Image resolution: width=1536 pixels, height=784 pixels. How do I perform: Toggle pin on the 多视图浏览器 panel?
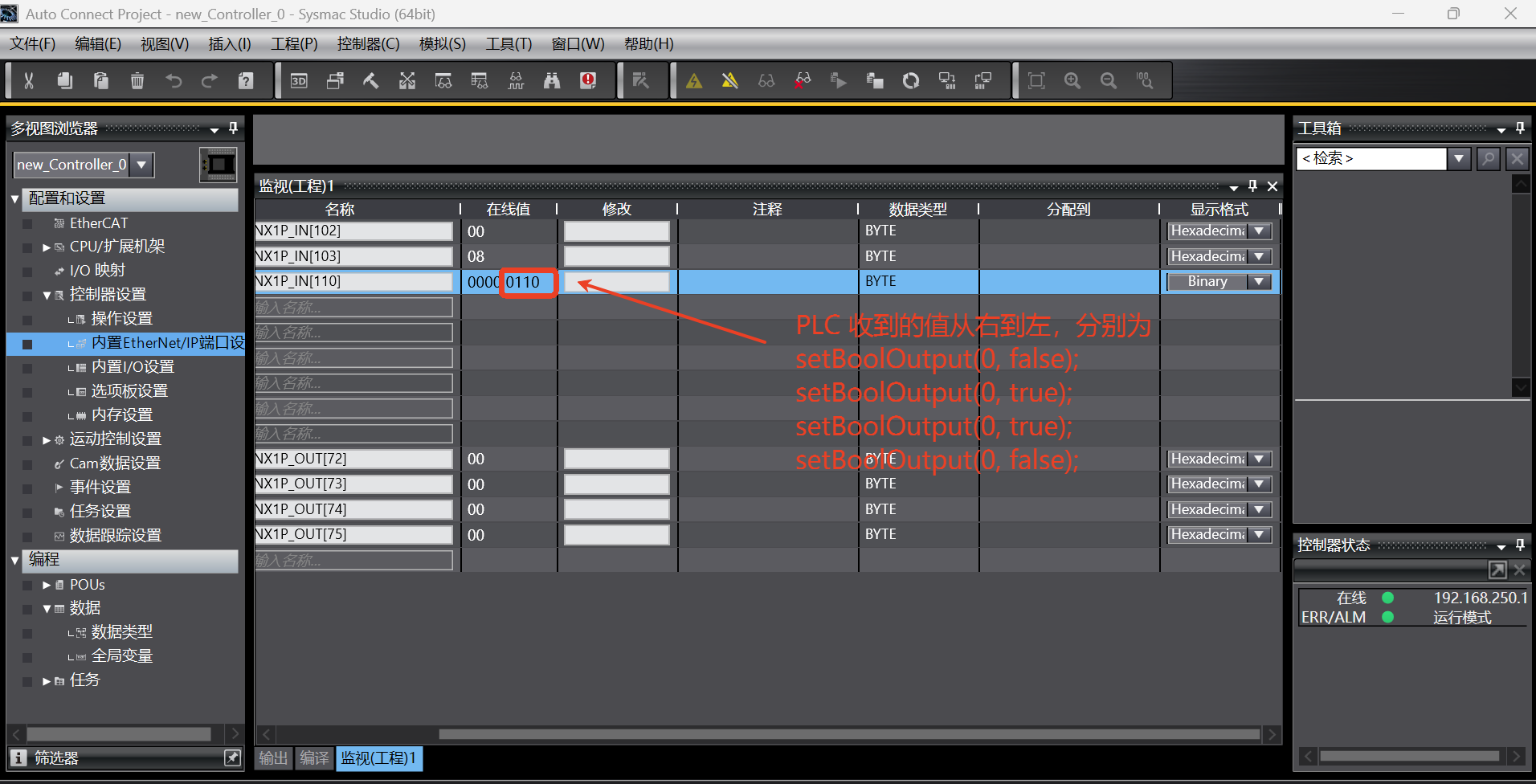pyautogui.click(x=233, y=128)
